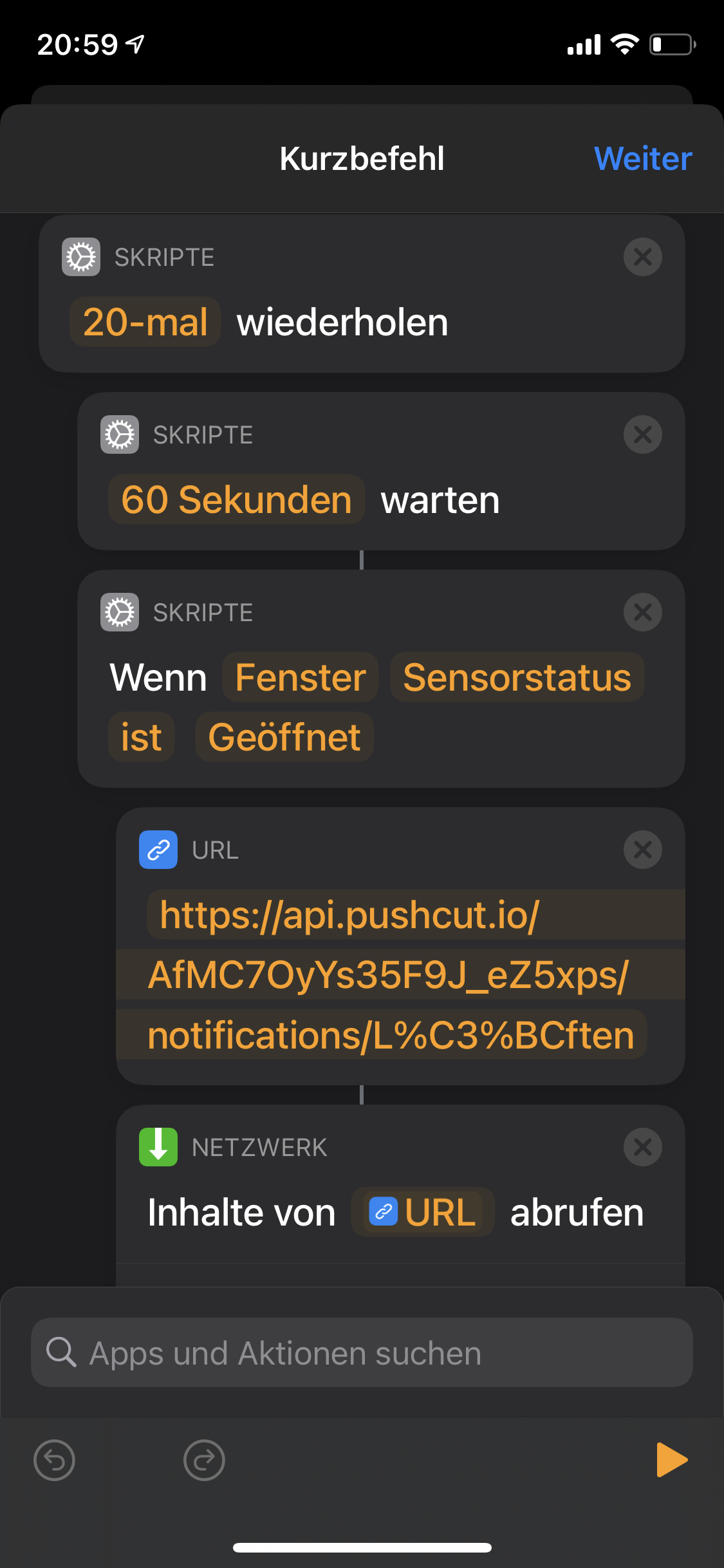Image resolution: width=724 pixels, height=1568 pixels.
Task: Change the Geöffnet state value
Action: 284,737
